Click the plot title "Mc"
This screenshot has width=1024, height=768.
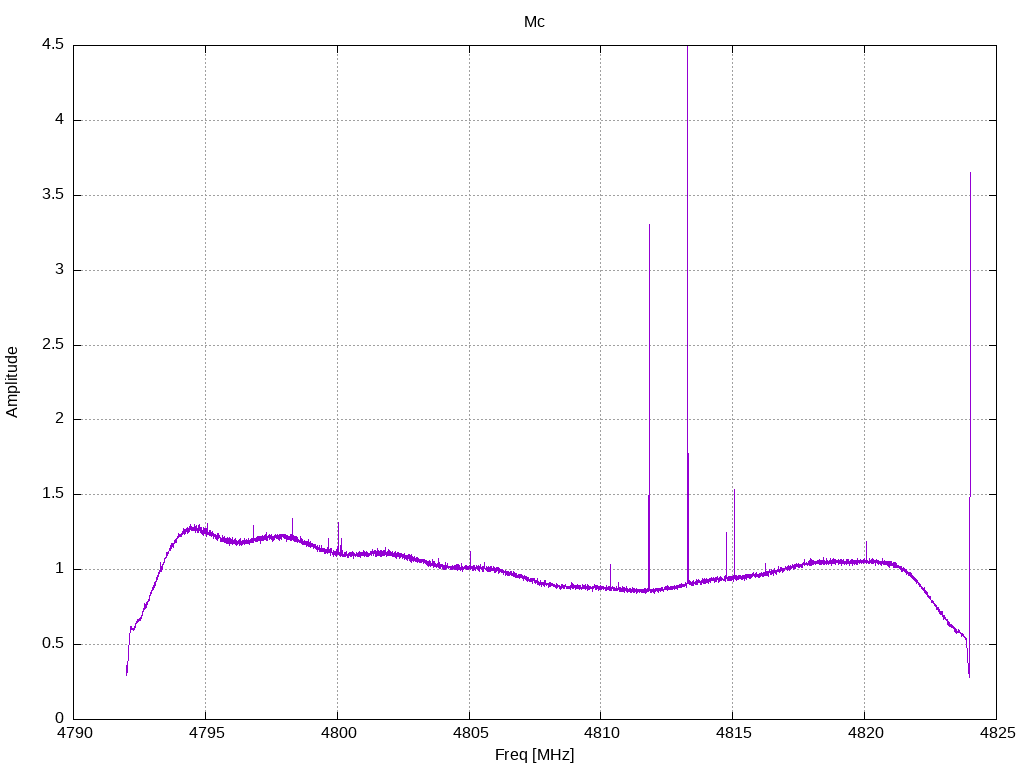(x=534, y=22)
